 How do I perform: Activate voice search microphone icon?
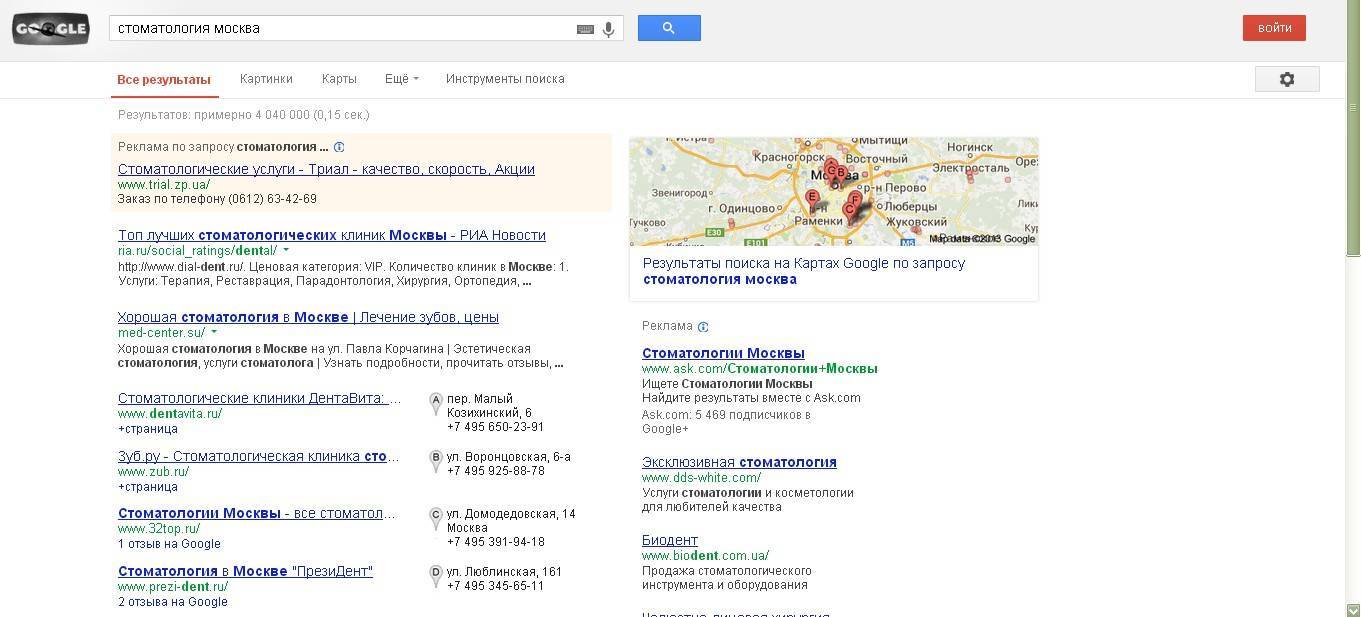point(608,29)
